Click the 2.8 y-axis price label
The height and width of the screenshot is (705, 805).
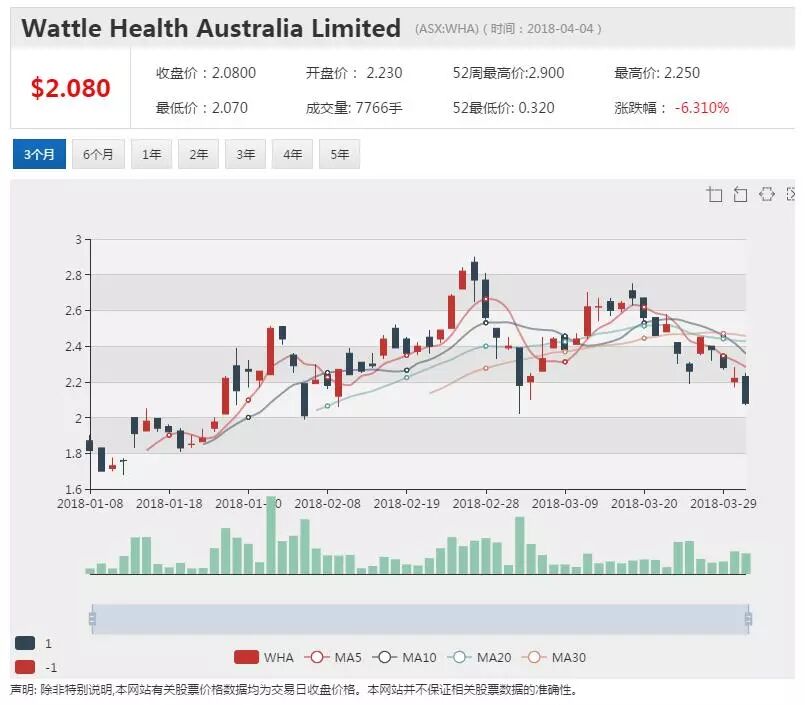[x=73, y=275]
